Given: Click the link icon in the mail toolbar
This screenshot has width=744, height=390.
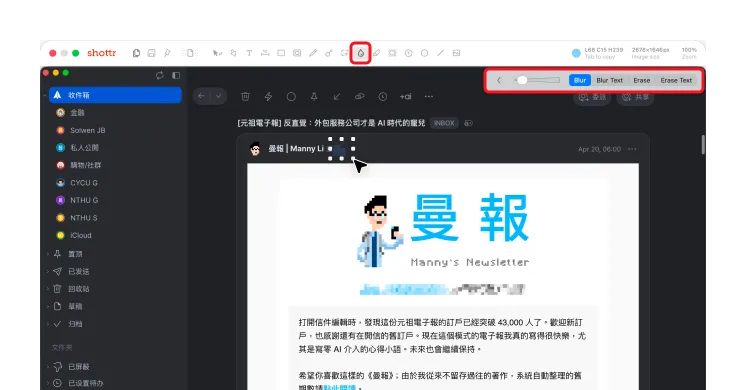Looking at the screenshot, I should point(360,96).
